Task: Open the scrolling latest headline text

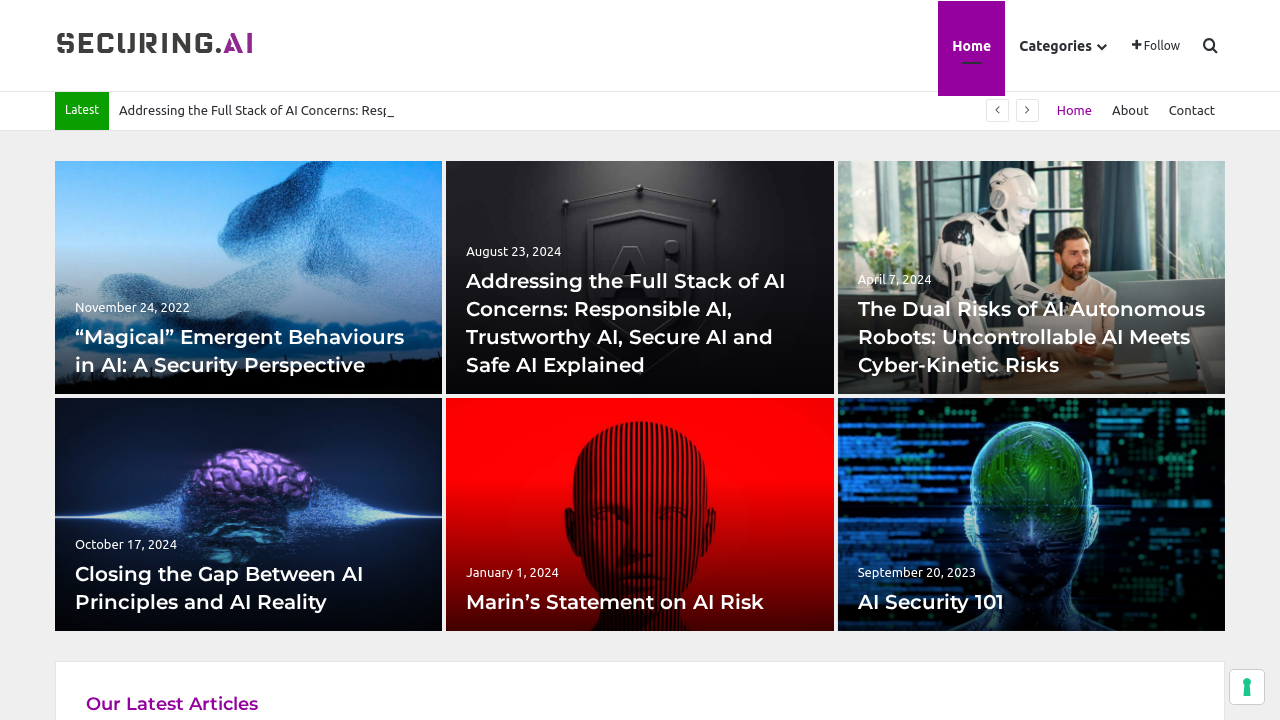Action: point(256,110)
